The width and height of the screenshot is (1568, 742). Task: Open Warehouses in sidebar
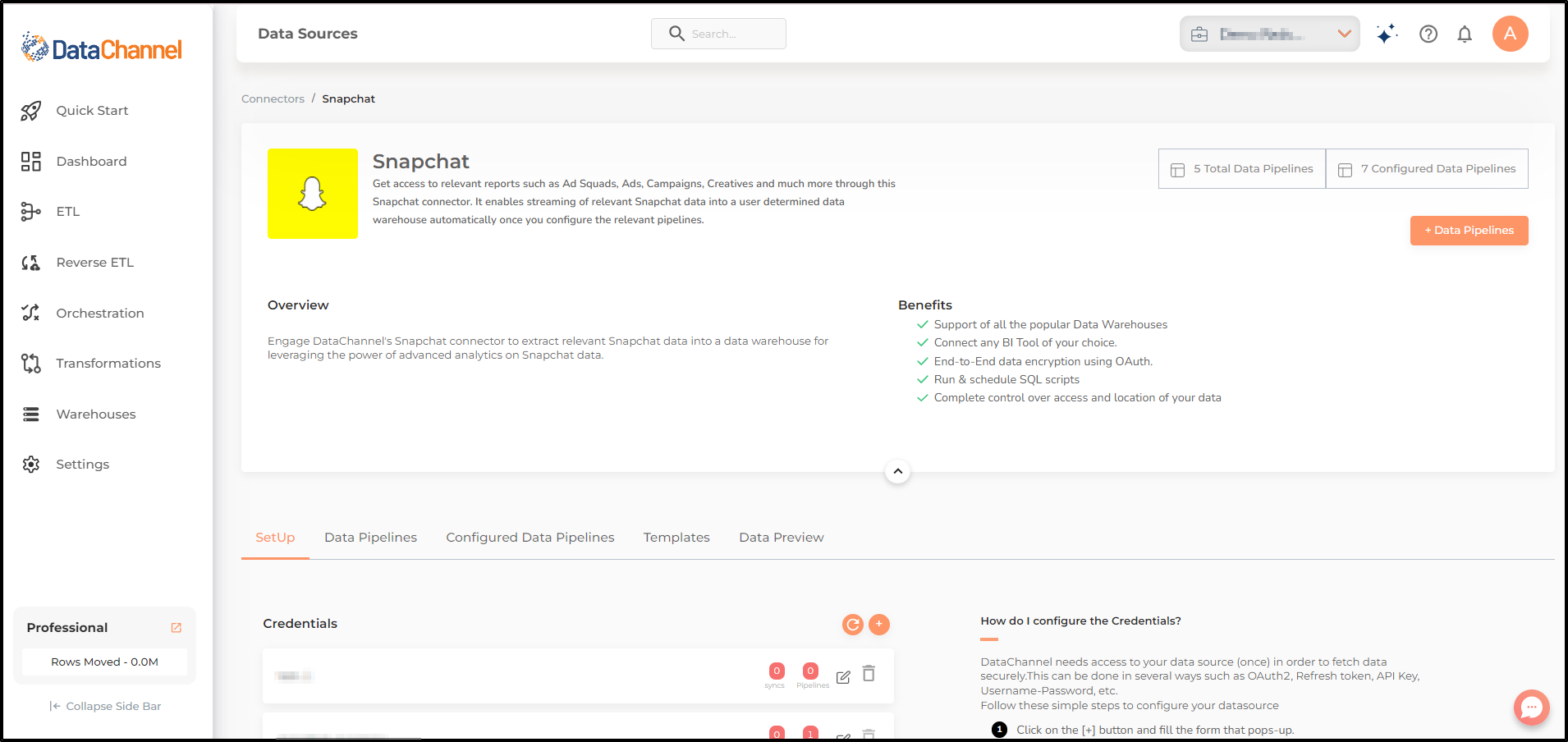[x=96, y=415]
